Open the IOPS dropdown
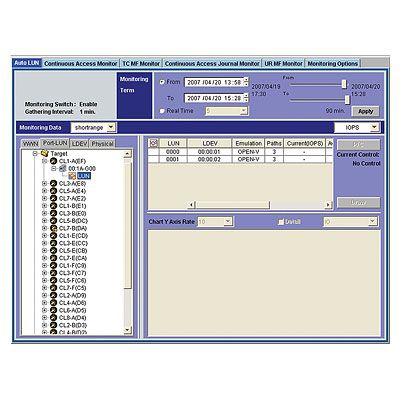Image resolution: width=400 pixels, height=400 pixels. click(357, 127)
